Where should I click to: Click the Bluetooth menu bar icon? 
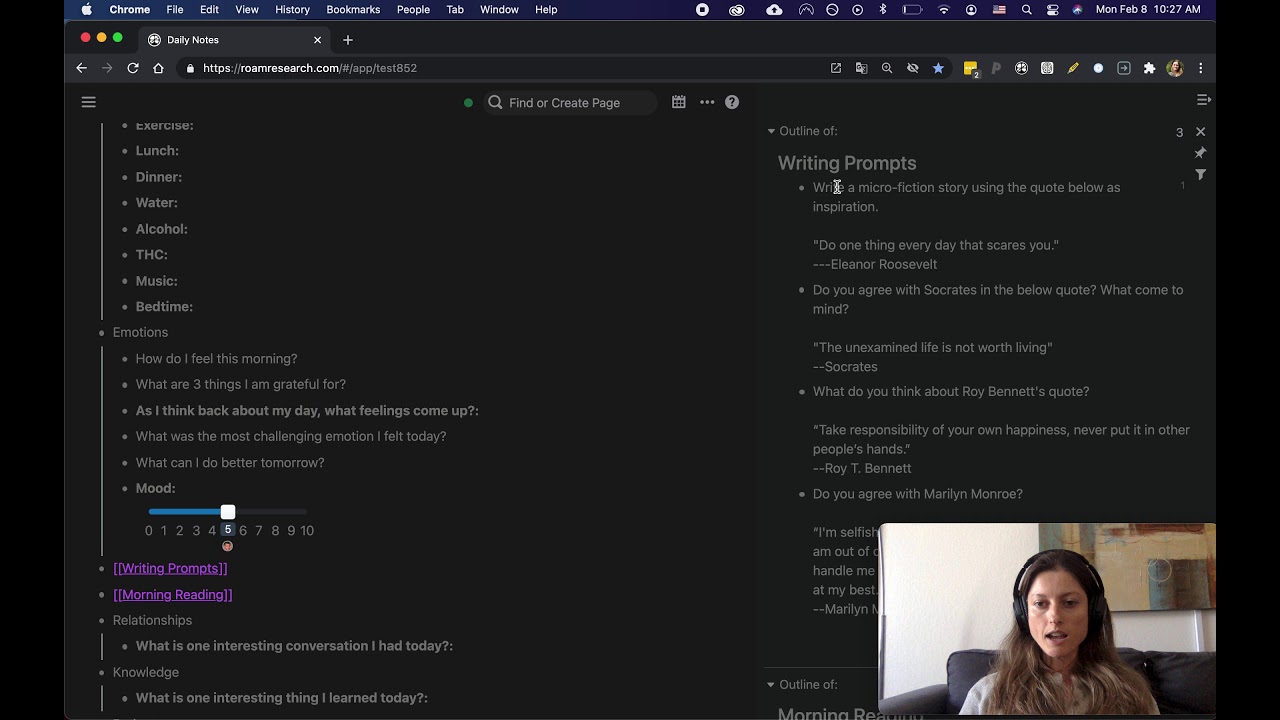point(883,9)
